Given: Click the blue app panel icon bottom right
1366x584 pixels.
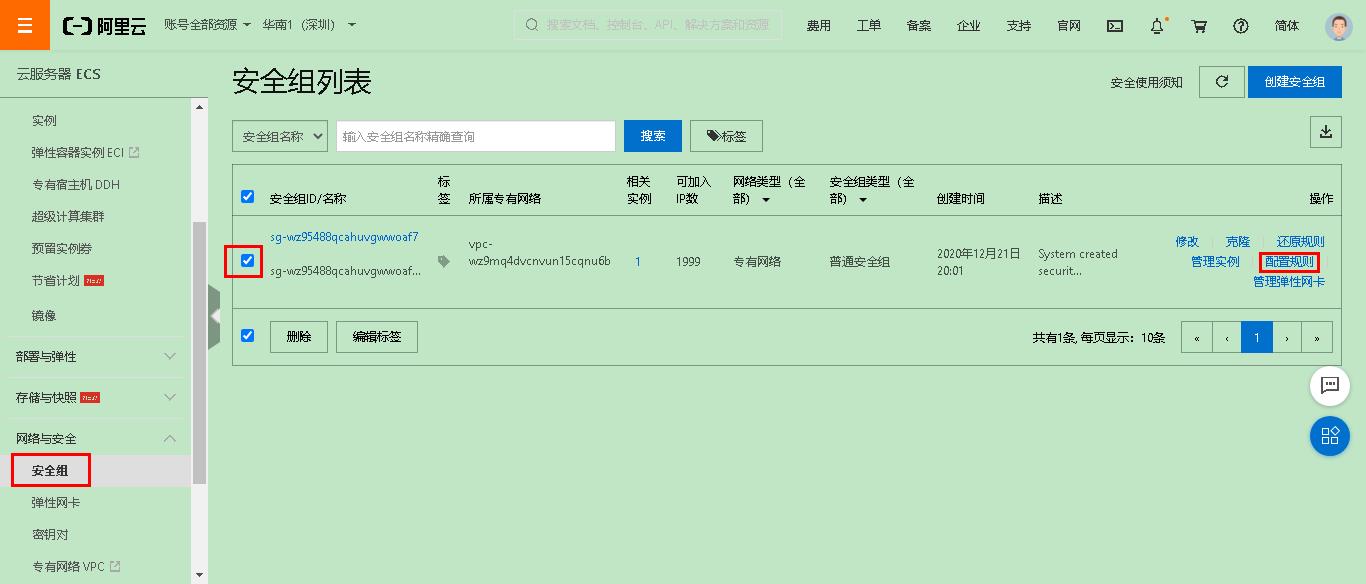Looking at the screenshot, I should [1330, 436].
